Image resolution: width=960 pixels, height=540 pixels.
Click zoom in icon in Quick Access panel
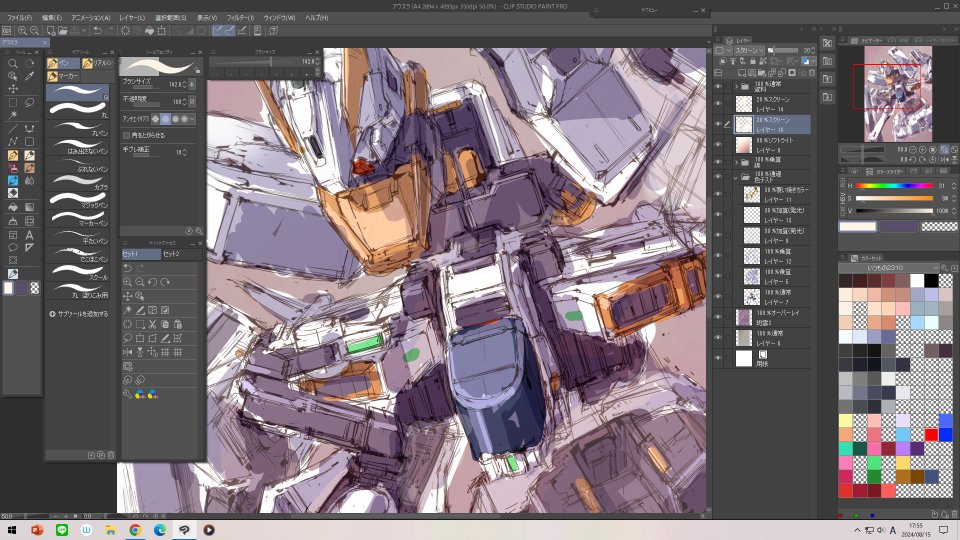click(127, 282)
